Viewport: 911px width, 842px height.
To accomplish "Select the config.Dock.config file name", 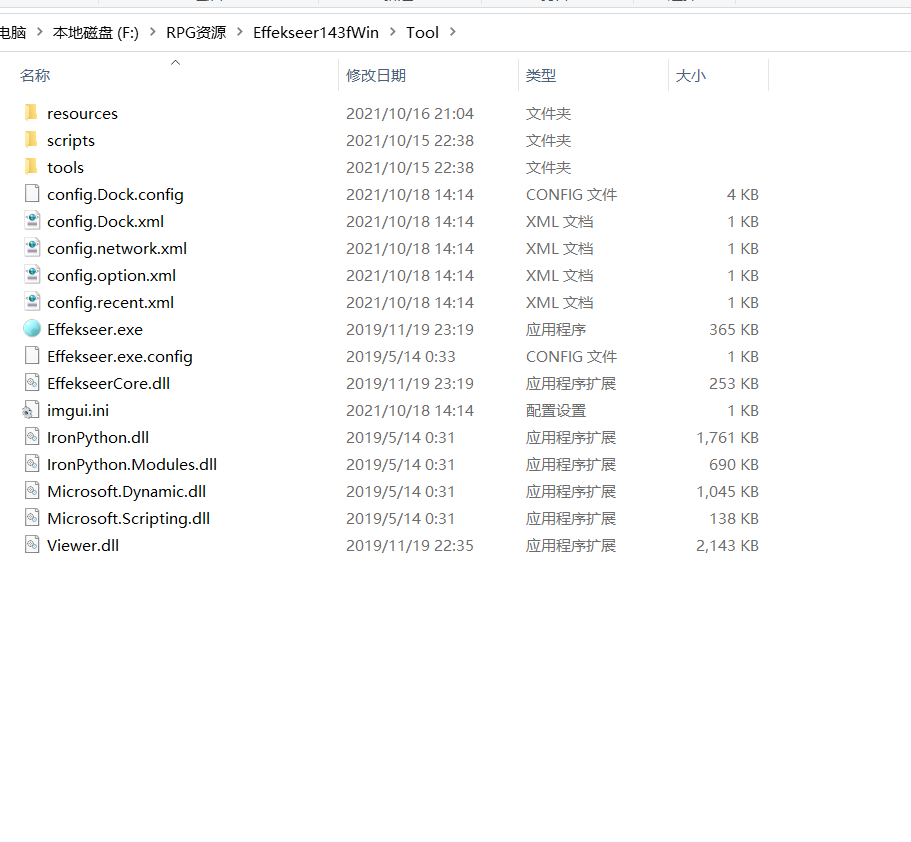I will coord(115,195).
